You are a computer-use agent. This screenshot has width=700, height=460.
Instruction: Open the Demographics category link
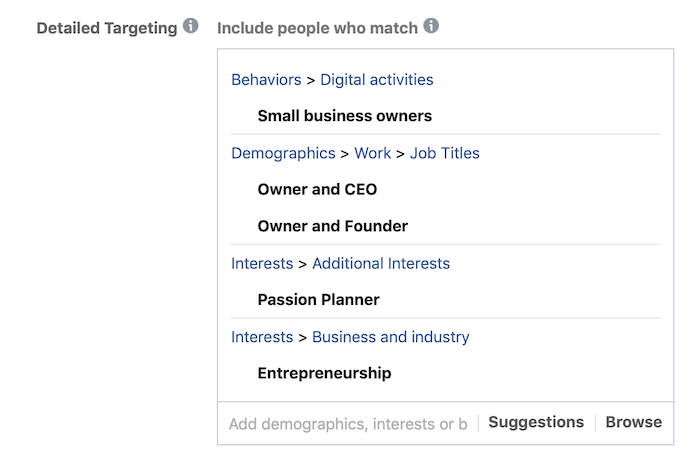283,154
